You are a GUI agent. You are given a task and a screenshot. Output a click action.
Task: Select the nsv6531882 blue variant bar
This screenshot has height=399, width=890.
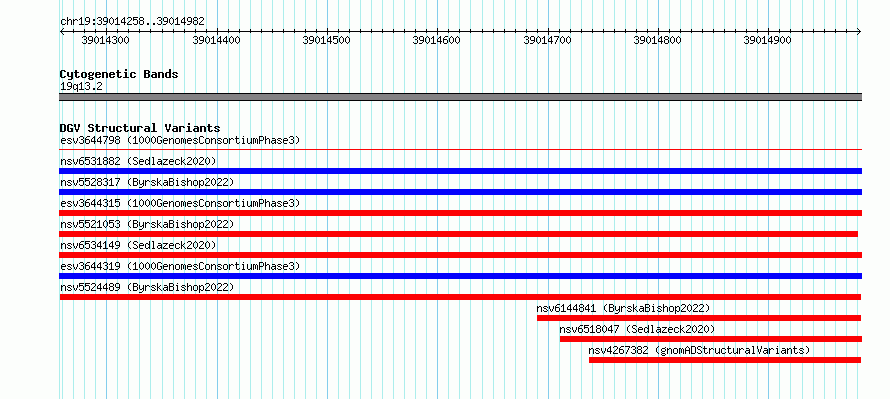(x=460, y=171)
